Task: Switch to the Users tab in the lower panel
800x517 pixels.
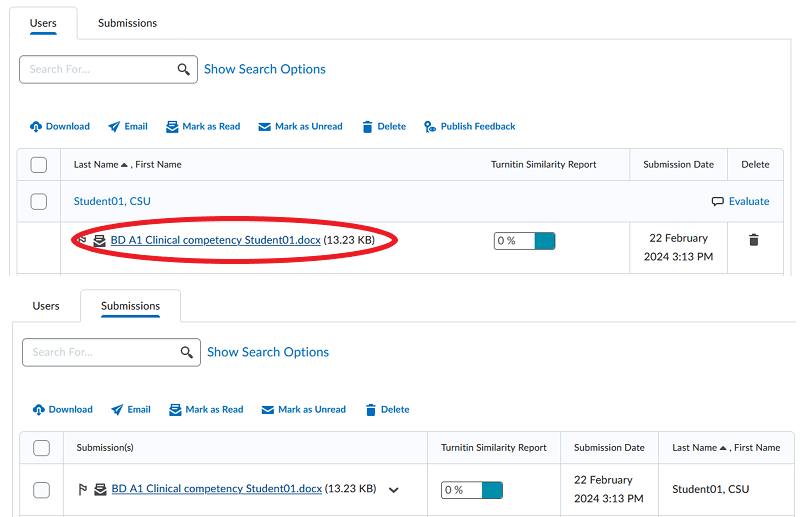Action: tap(46, 306)
